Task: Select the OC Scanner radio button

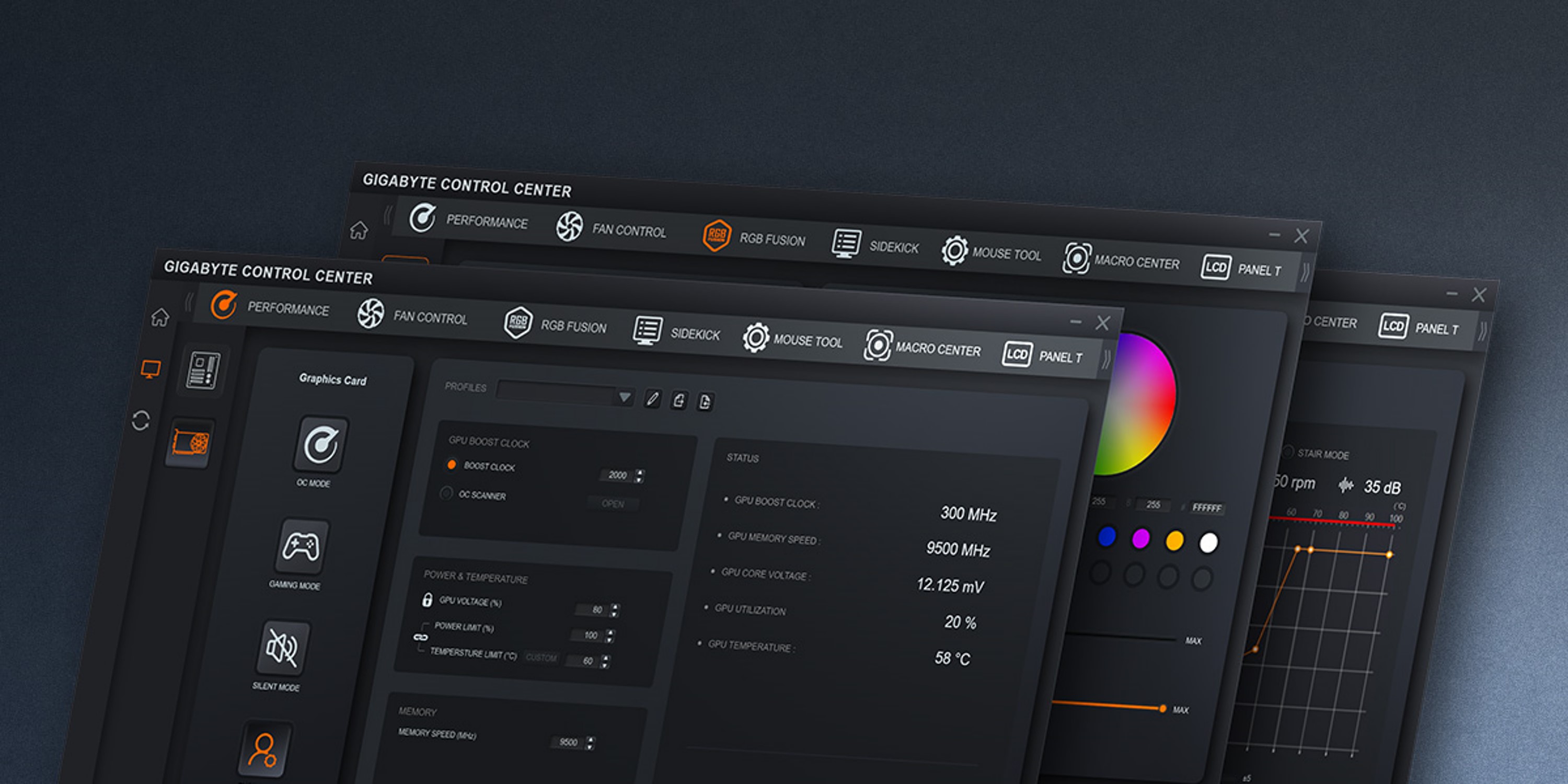Action: 446,492
